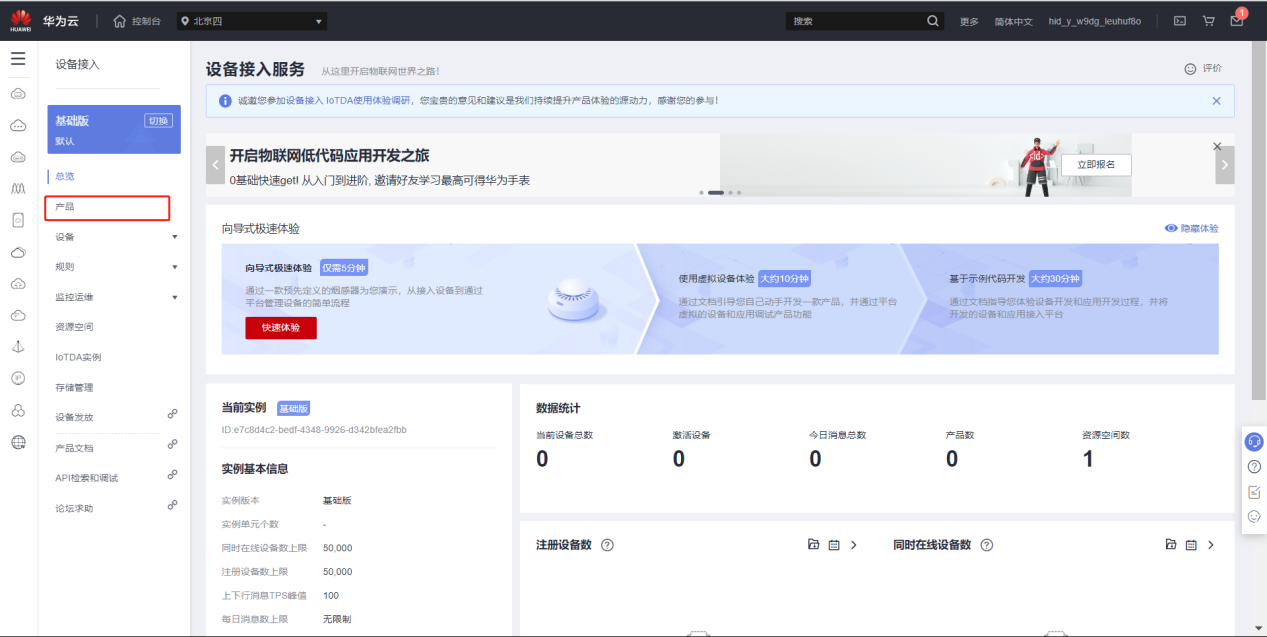The width and height of the screenshot is (1267, 637).
Task: Click the 评价 feedback smiley link
Action: tap(1203, 69)
